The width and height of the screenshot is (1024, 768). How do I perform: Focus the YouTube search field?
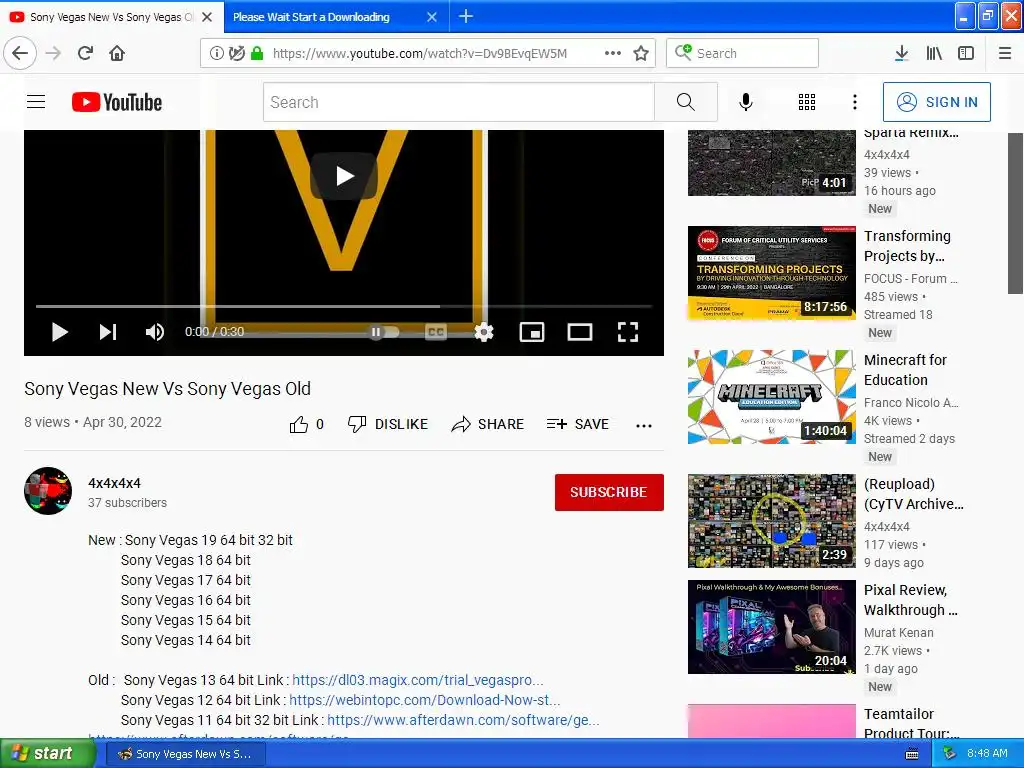(x=458, y=102)
